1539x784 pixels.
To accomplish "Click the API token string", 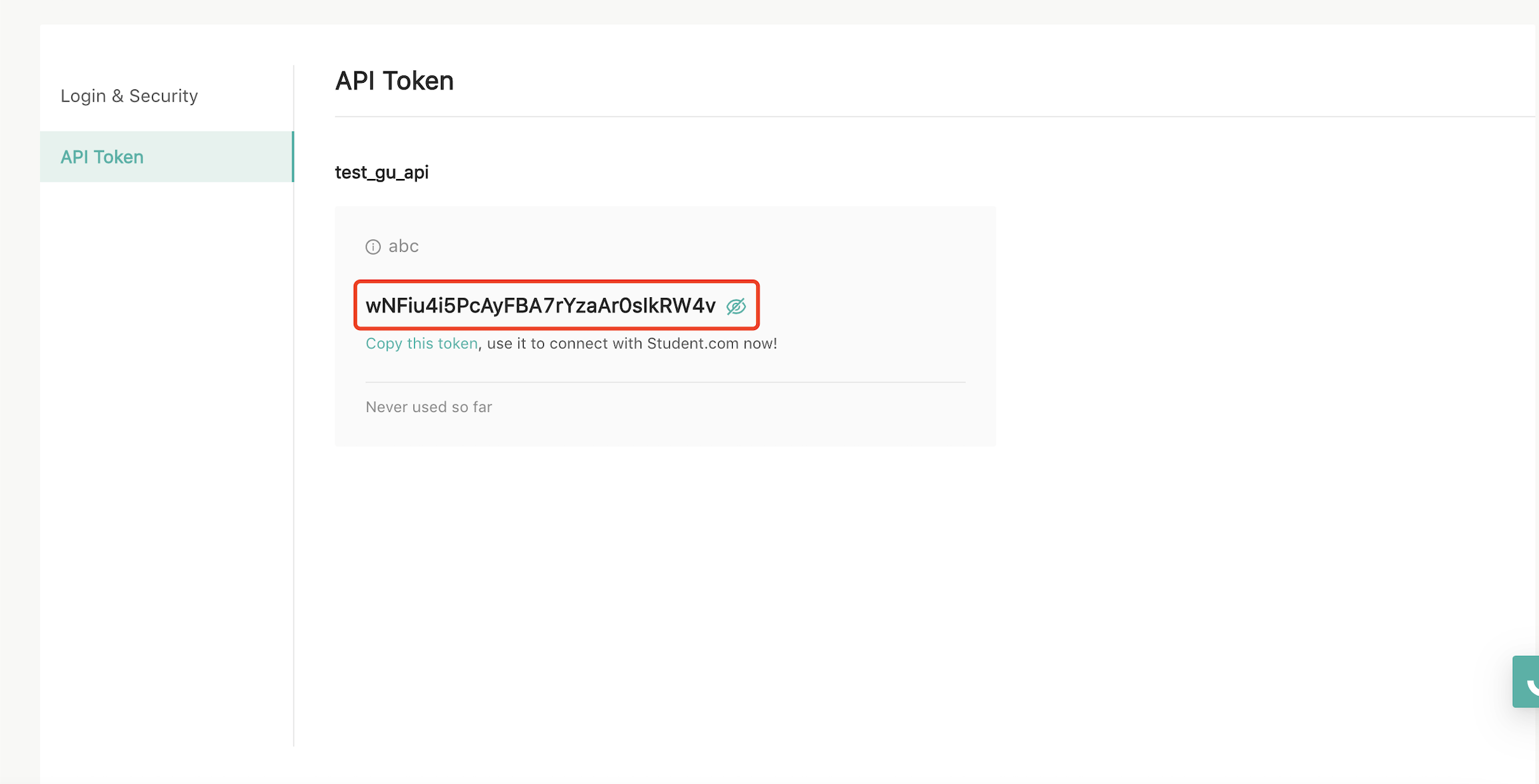I will click(x=540, y=306).
